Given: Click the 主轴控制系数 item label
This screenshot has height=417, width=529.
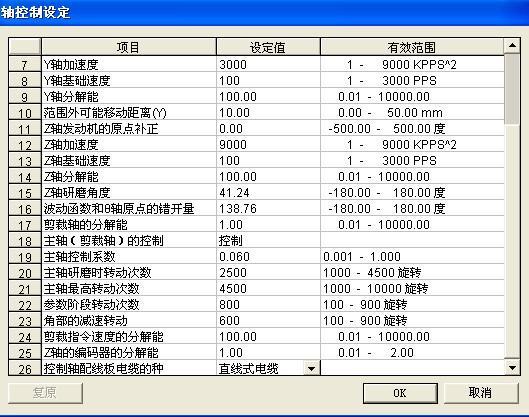Looking at the screenshot, I should (80, 257).
